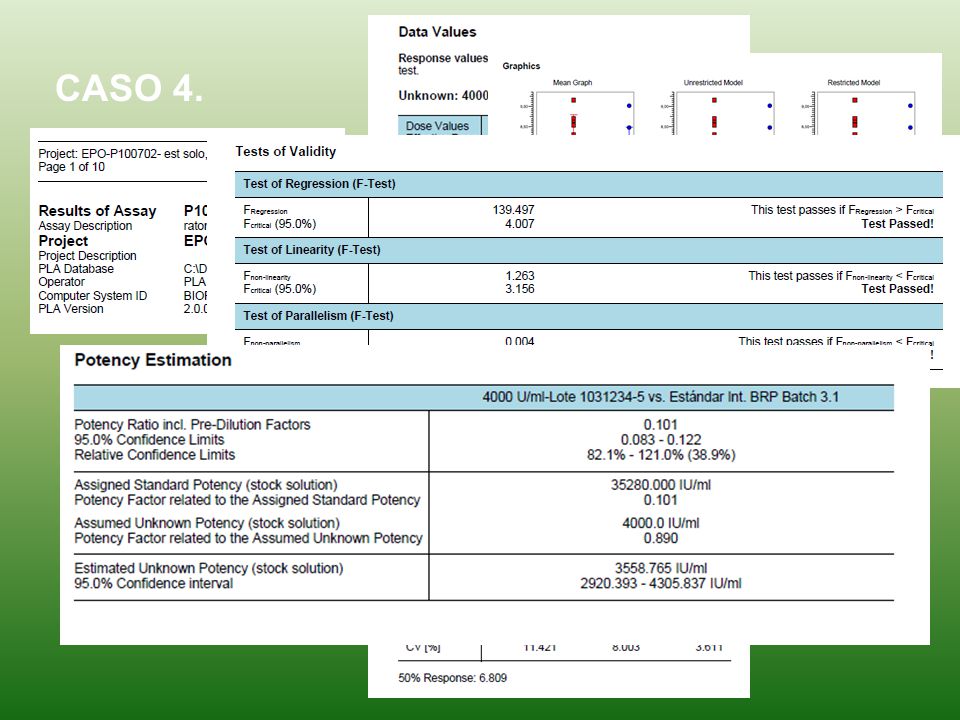Click the 'Assay Description' label
This screenshot has height=720, width=960.
(85, 226)
